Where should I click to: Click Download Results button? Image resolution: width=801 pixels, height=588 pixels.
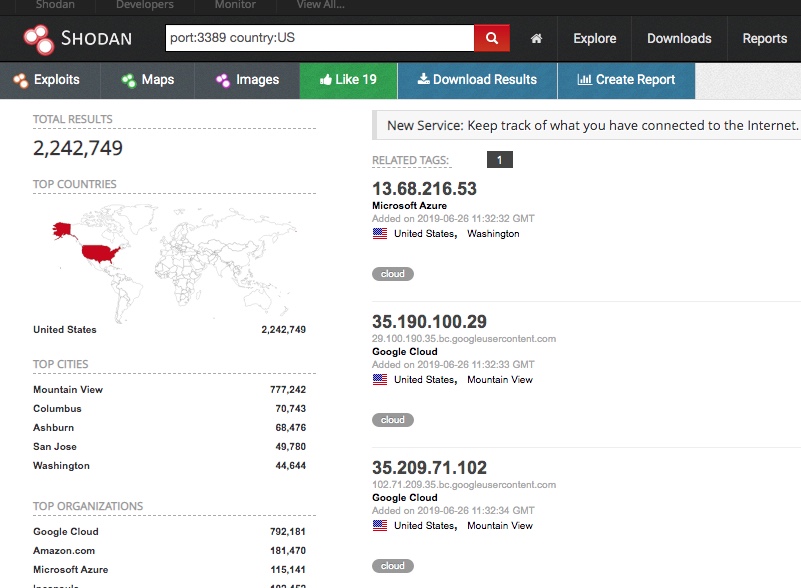[477, 80]
